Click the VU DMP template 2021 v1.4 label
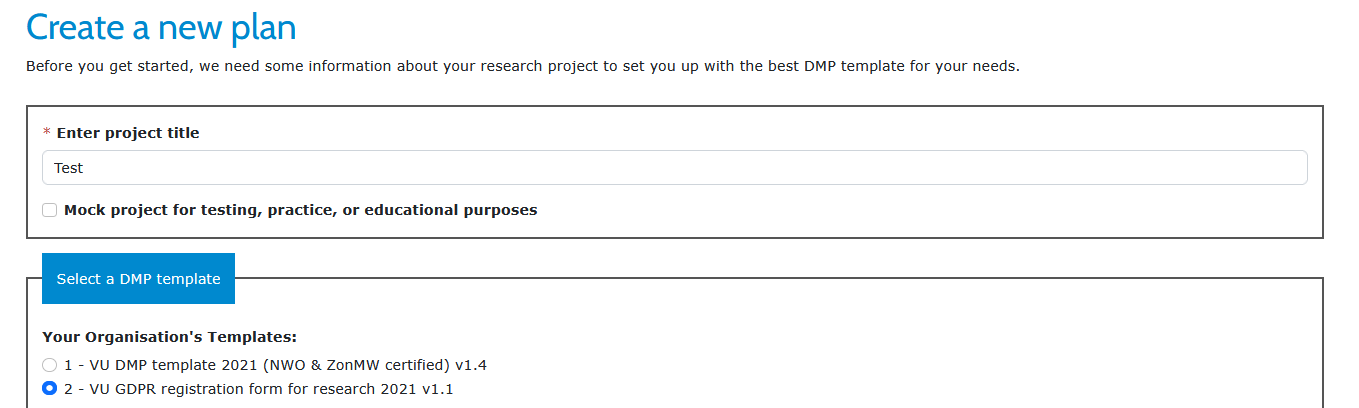Viewport: 1359px width, 408px height. (275, 365)
